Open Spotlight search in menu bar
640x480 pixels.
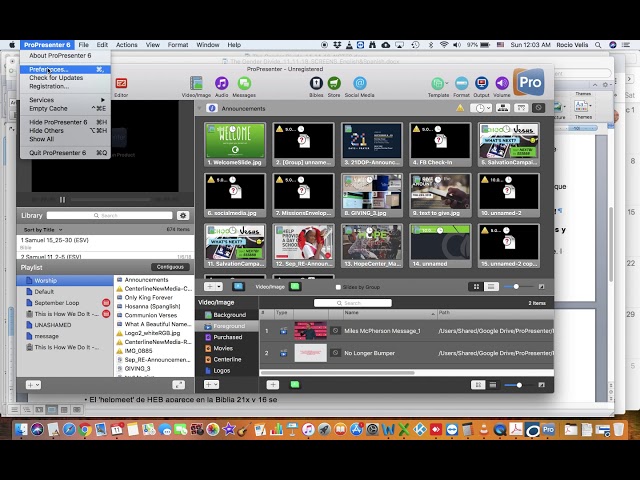[x=598, y=45]
